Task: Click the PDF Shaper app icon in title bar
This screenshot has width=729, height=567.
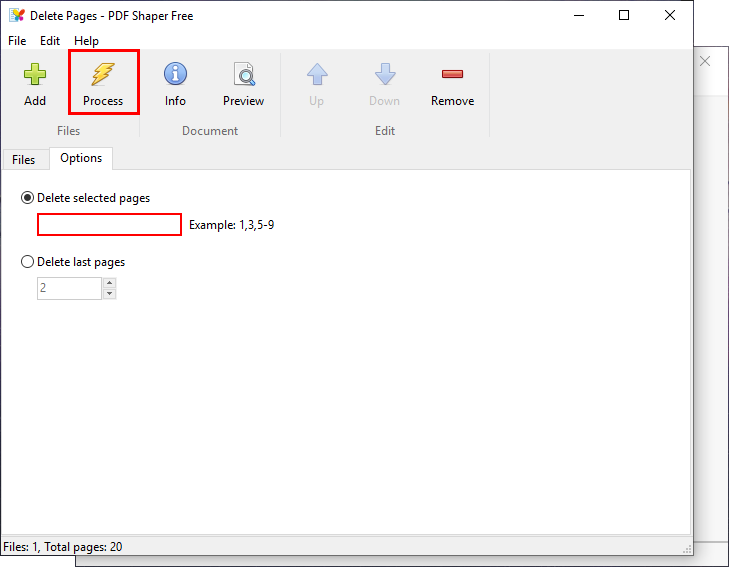Action: 17,15
